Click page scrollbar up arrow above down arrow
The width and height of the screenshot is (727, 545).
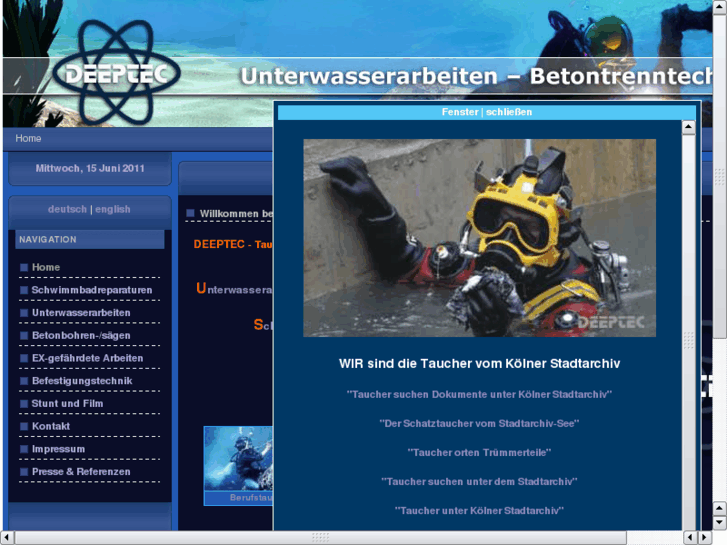(719, 508)
